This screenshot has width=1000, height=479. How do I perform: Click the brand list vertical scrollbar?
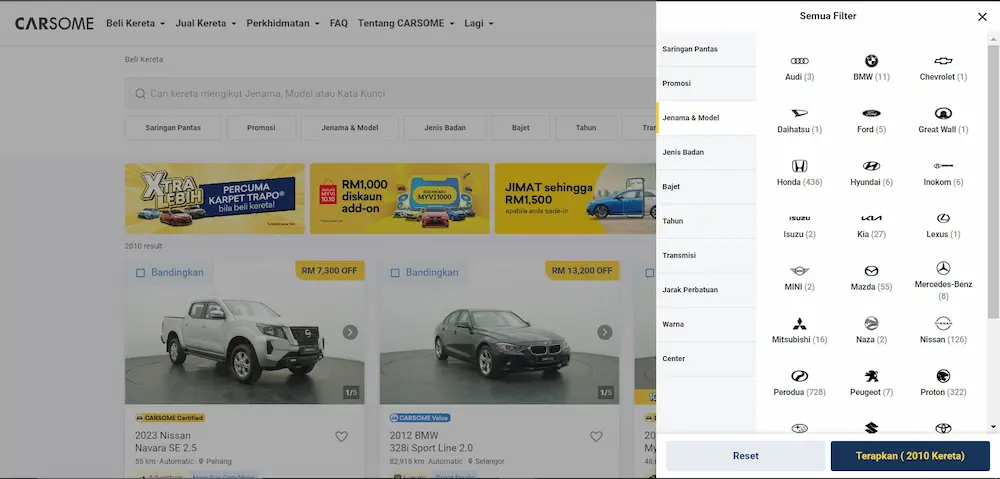pos(993,182)
